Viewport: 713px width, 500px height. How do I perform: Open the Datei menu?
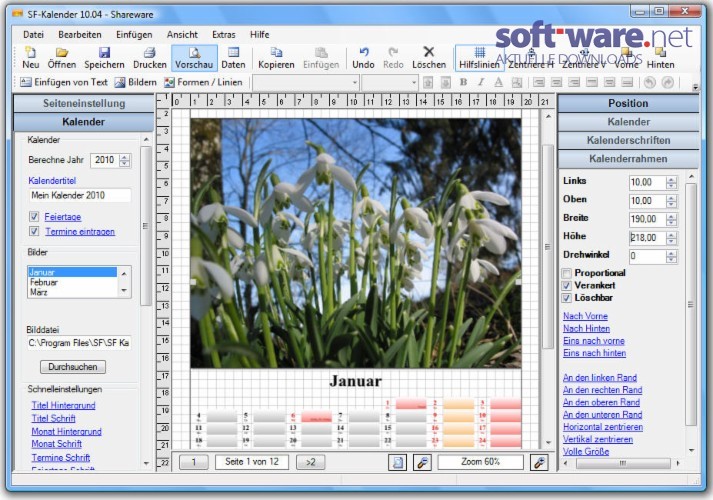tap(33, 35)
